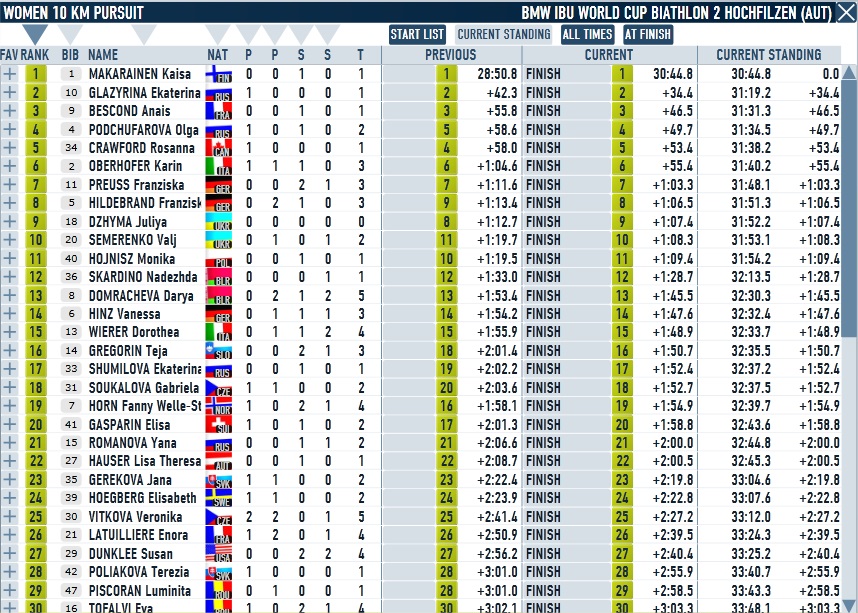Click Norway flag beside HORN Fanny
858x613 pixels.
click(218, 406)
